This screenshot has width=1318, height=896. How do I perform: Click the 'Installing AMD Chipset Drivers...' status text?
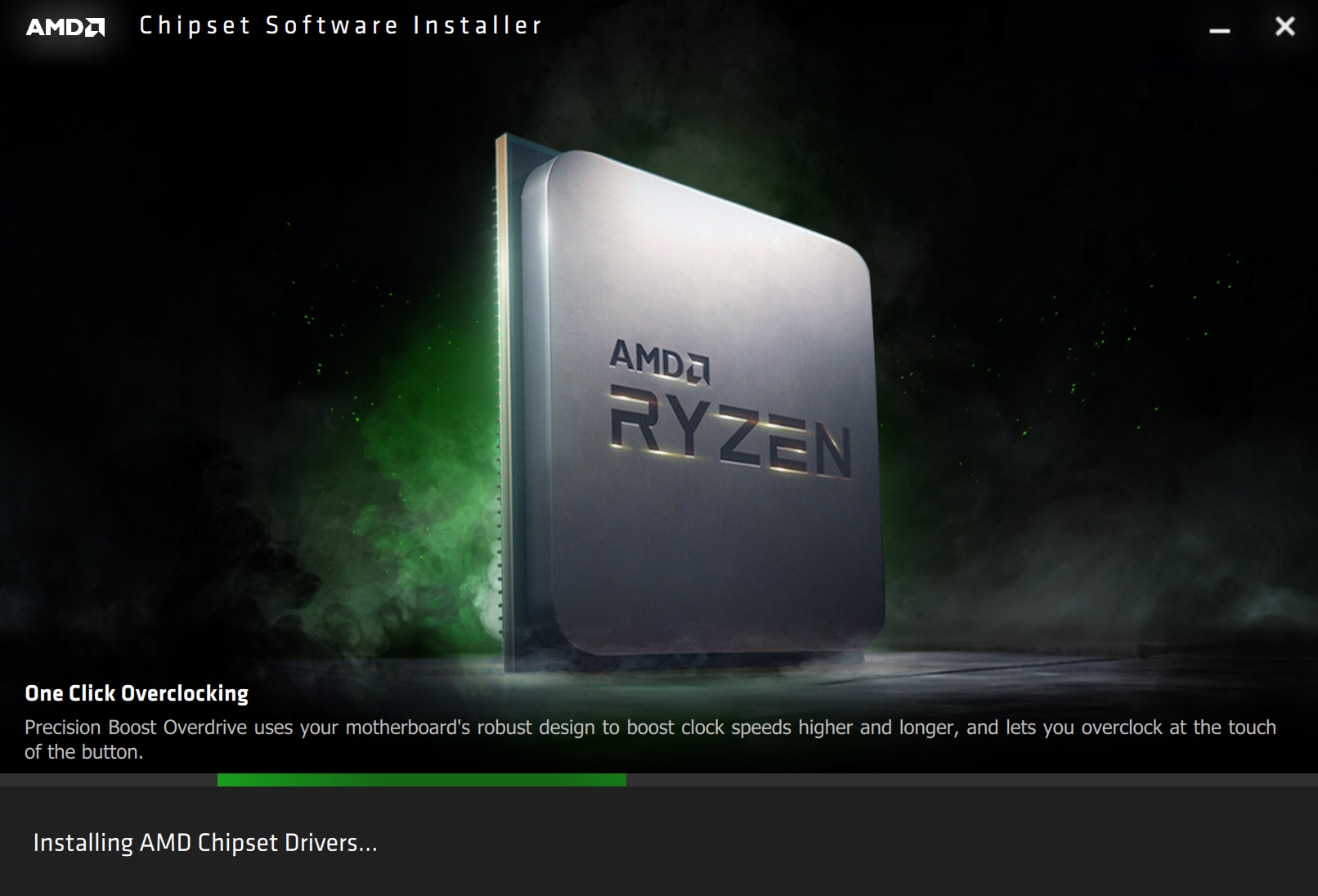point(205,843)
